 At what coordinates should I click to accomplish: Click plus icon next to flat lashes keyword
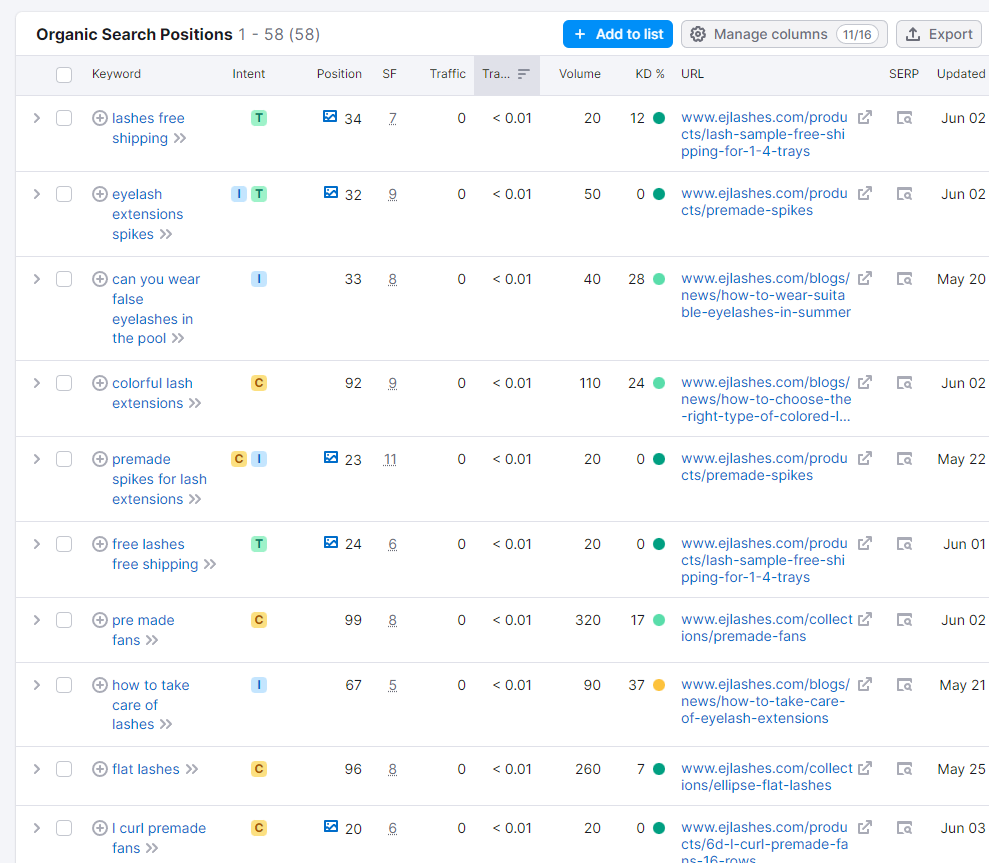(x=100, y=769)
